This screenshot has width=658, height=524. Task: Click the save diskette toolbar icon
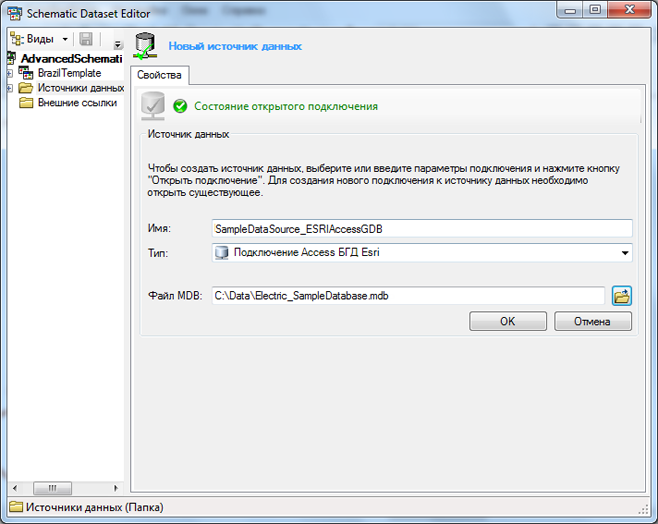86,39
